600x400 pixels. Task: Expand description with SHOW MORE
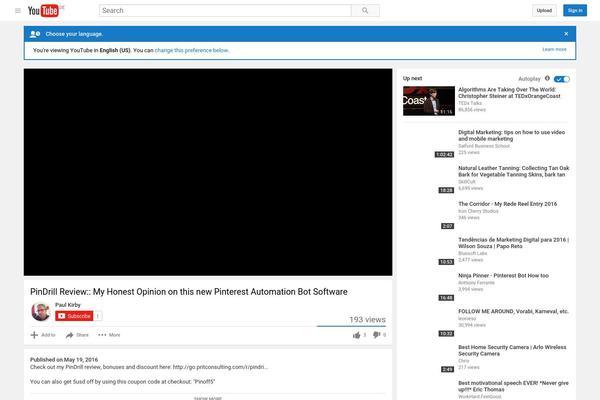[x=208, y=398]
